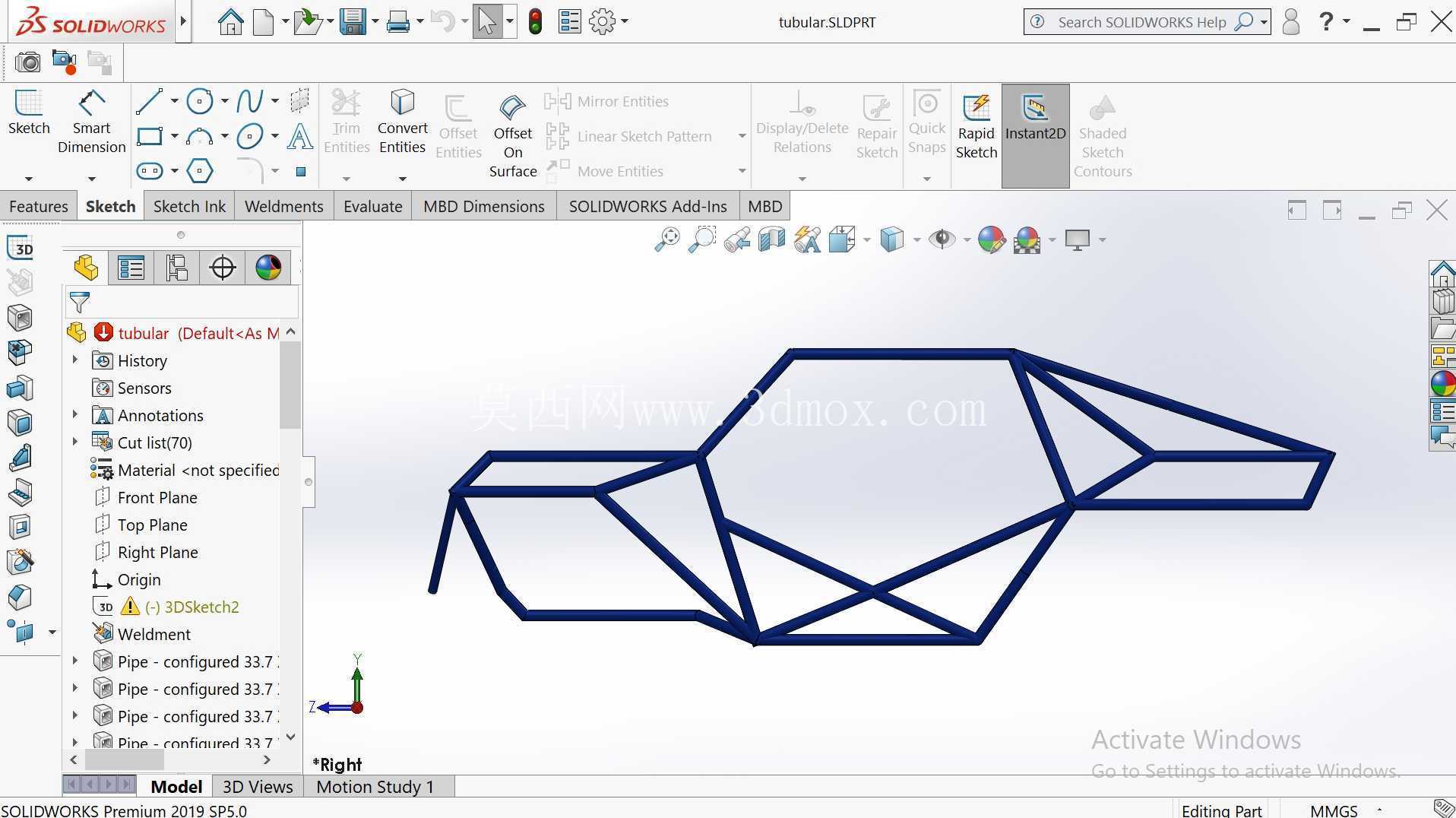
Task: Open the Appearances color ball in right task pane
Action: [x=1442, y=383]
